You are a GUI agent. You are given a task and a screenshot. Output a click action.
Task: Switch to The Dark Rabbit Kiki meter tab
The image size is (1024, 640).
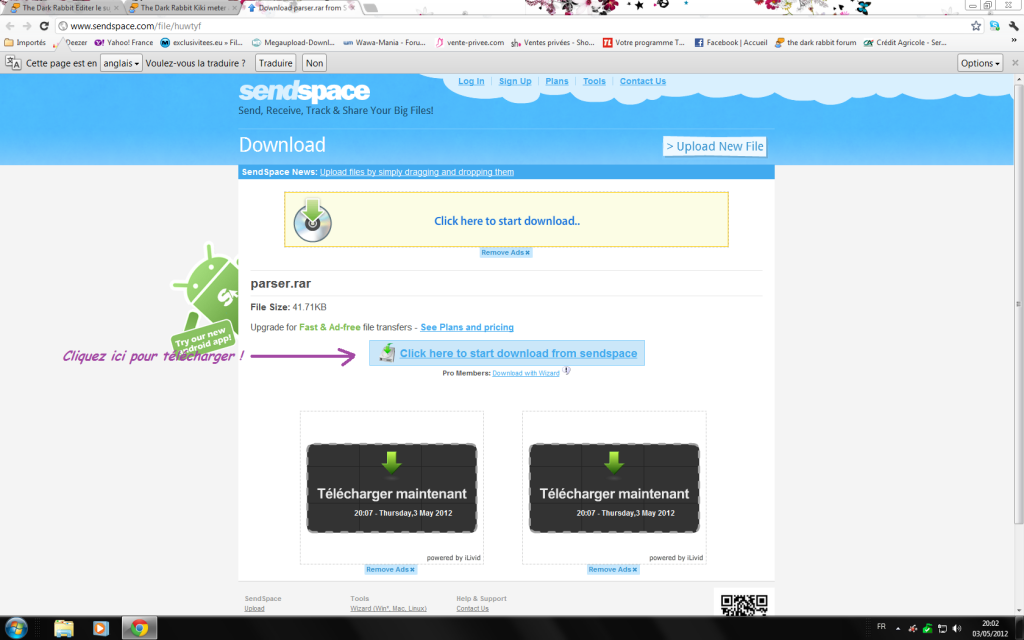click(184, 8)
